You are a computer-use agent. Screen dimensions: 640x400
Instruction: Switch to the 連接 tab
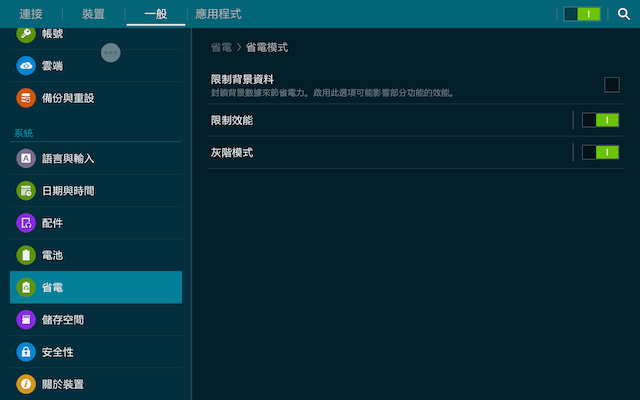[31, 14]
